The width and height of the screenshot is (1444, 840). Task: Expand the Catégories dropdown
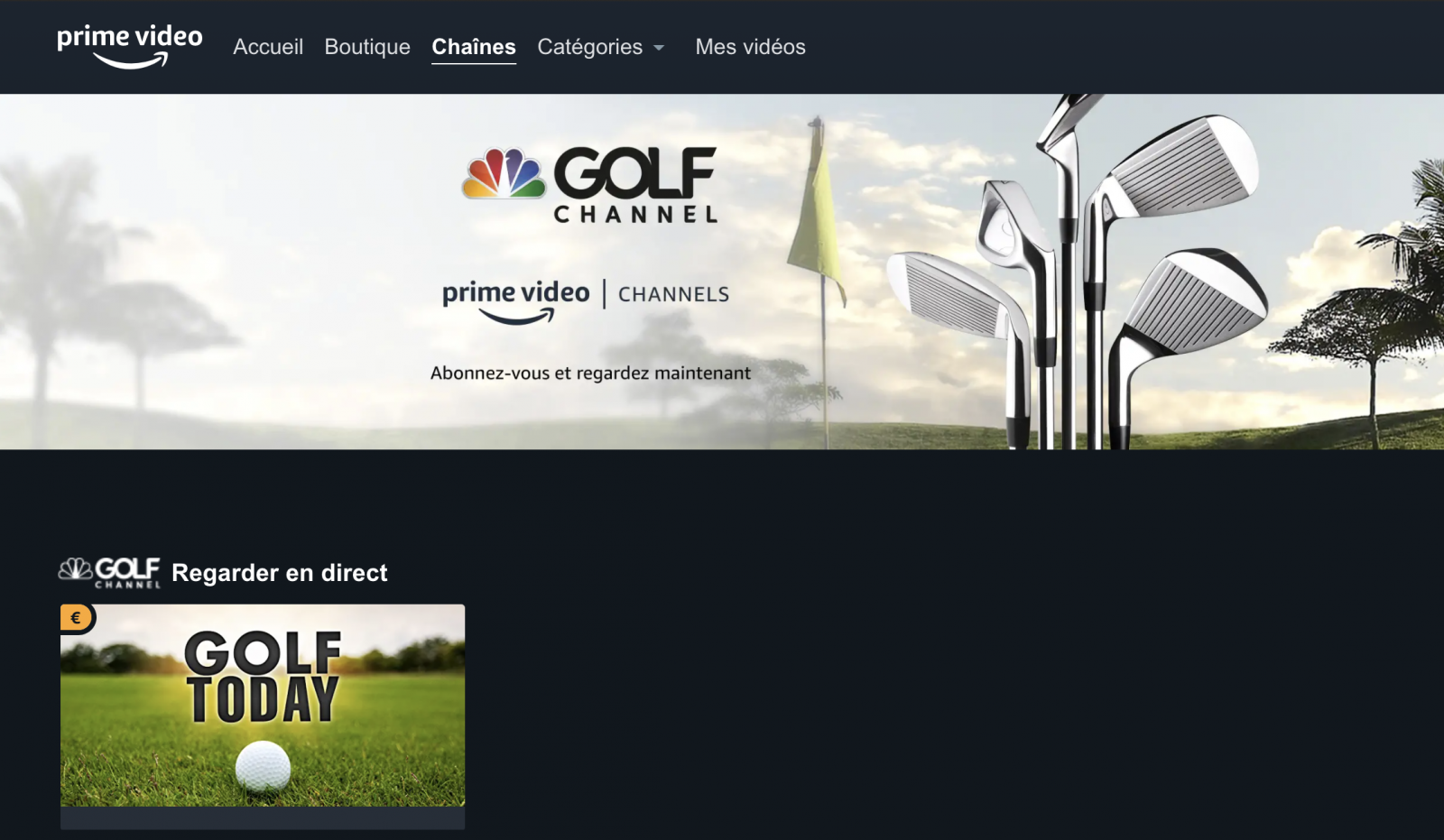[601, 47]
